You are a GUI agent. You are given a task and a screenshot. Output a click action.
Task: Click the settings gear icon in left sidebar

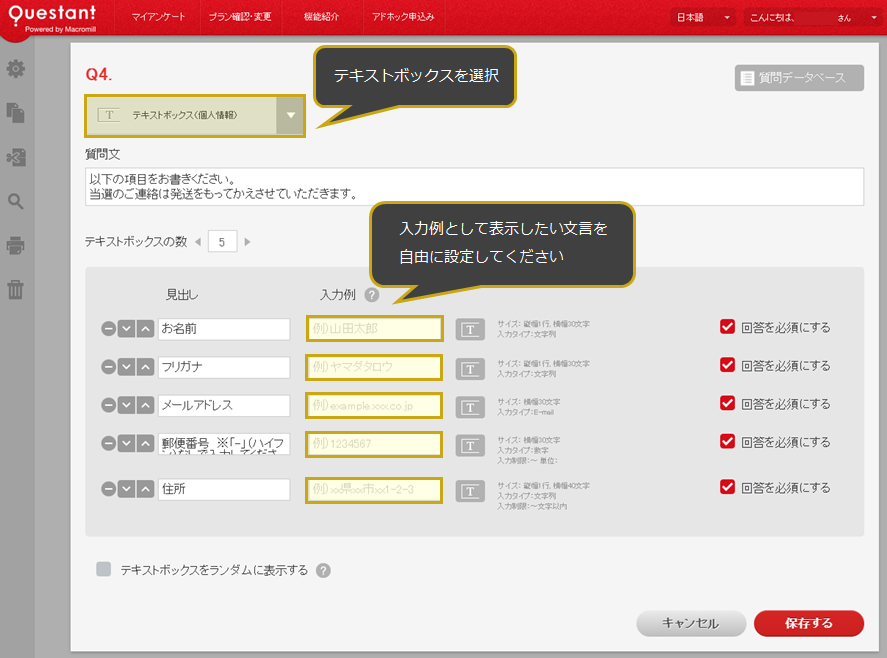(16, 69)
